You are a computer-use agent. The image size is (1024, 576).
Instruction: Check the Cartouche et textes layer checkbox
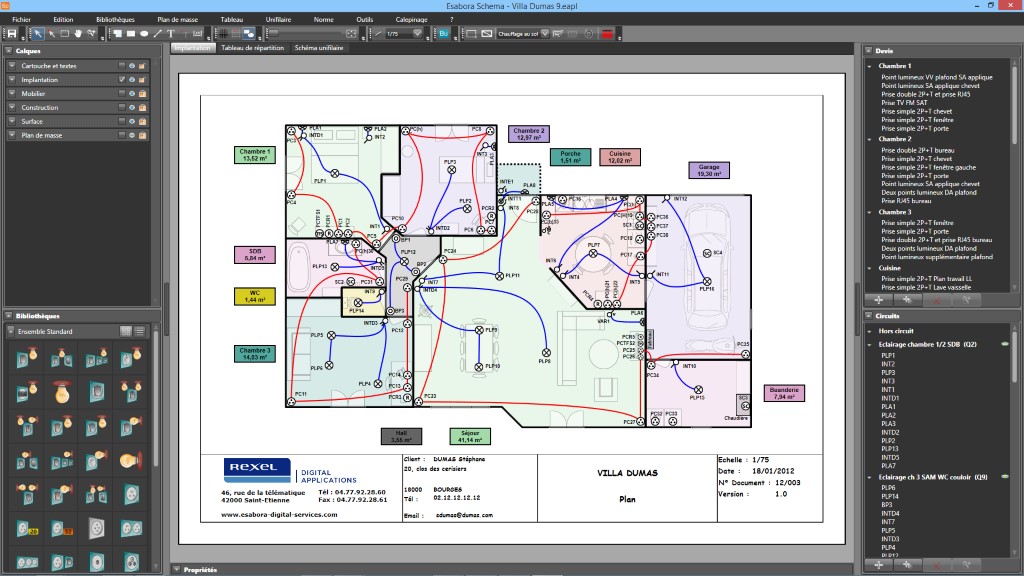[x=121, y=66]
